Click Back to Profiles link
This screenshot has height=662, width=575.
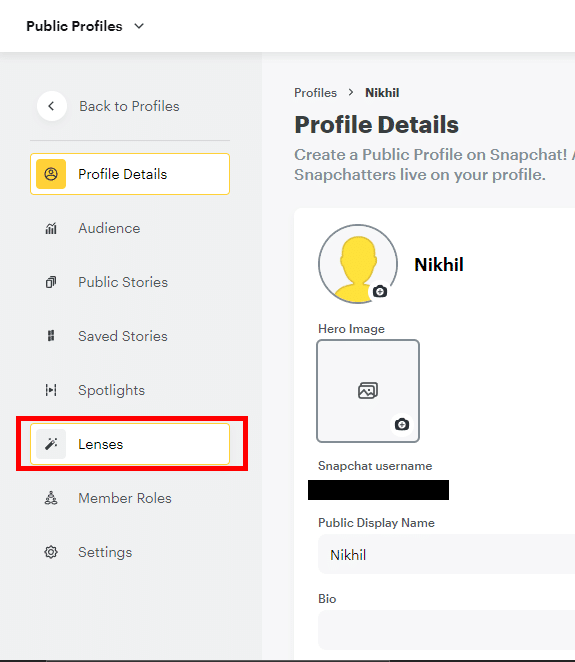(129, 106)
